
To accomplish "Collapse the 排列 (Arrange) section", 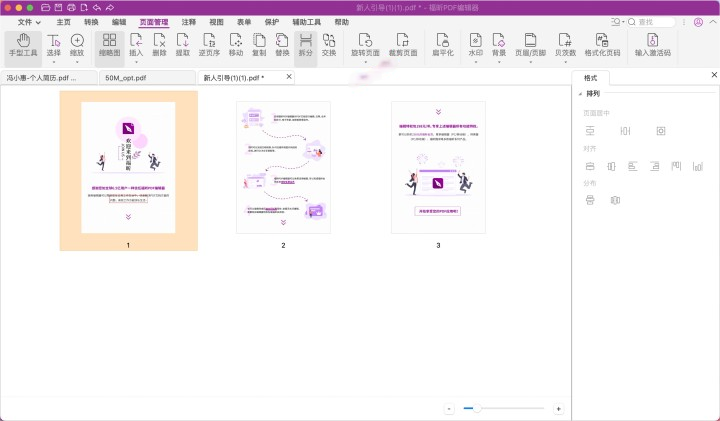I will (x=581, y=94).
